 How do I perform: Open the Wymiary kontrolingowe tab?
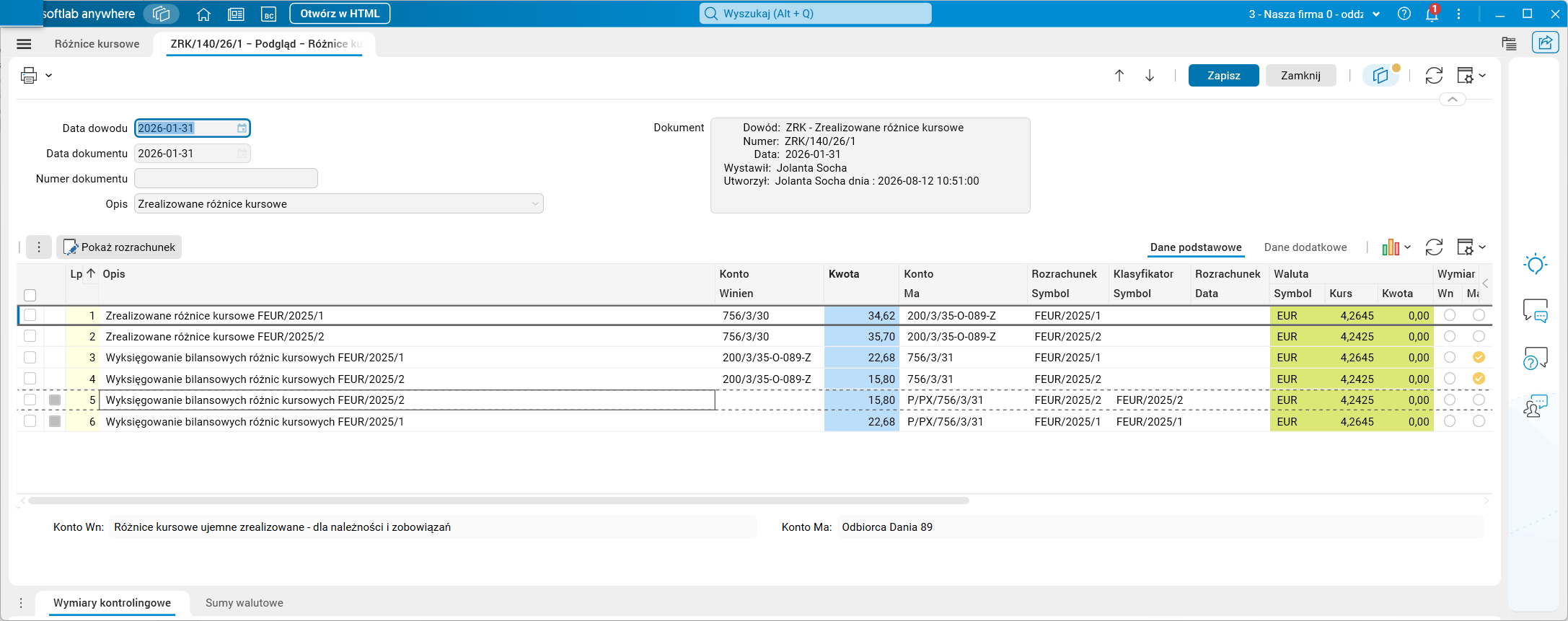pyautogui.click(x=113, y=603)
